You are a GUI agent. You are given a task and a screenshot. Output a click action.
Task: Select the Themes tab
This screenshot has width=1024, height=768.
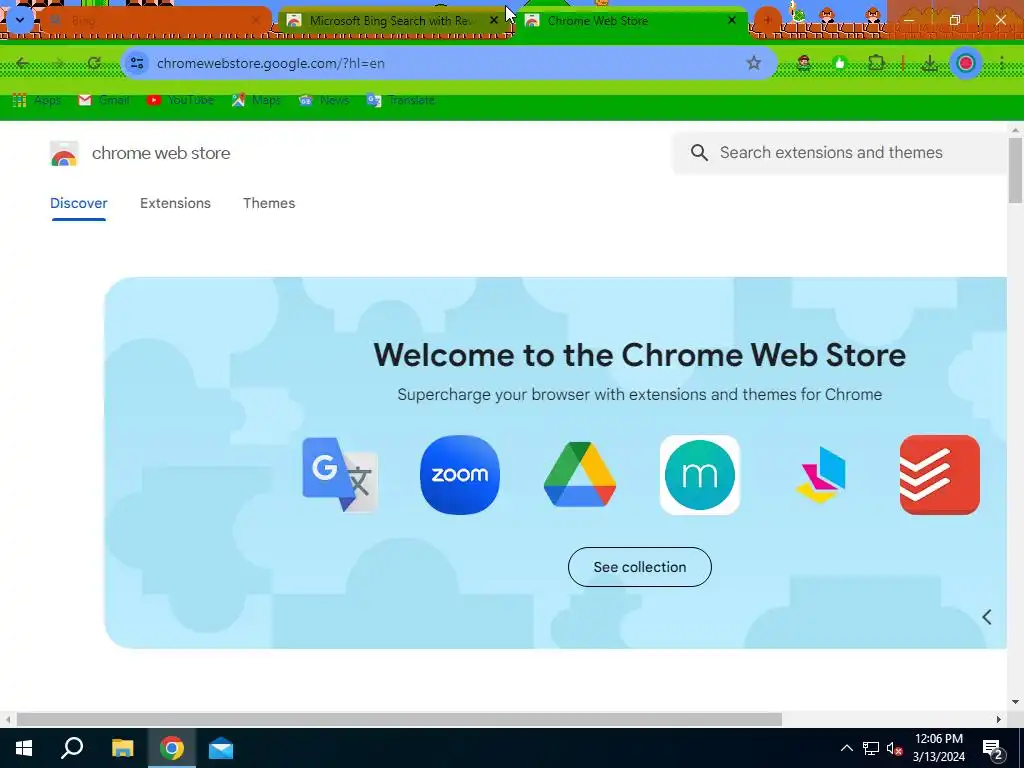269,203
